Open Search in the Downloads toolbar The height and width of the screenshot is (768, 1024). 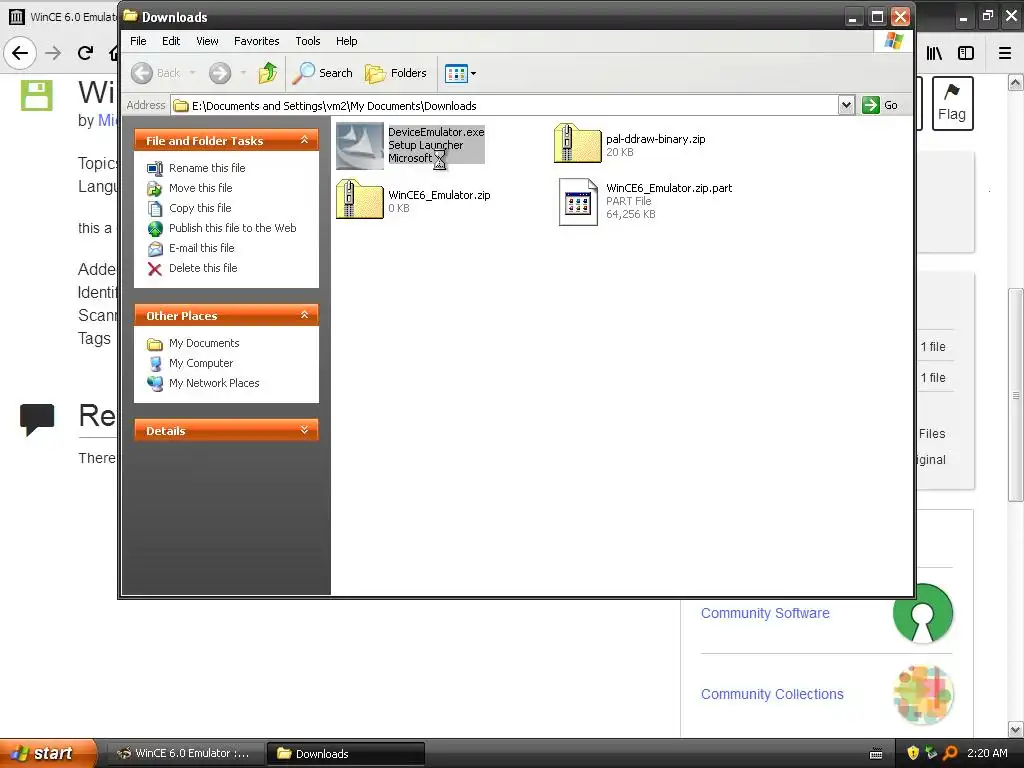(x=322, y=73)
